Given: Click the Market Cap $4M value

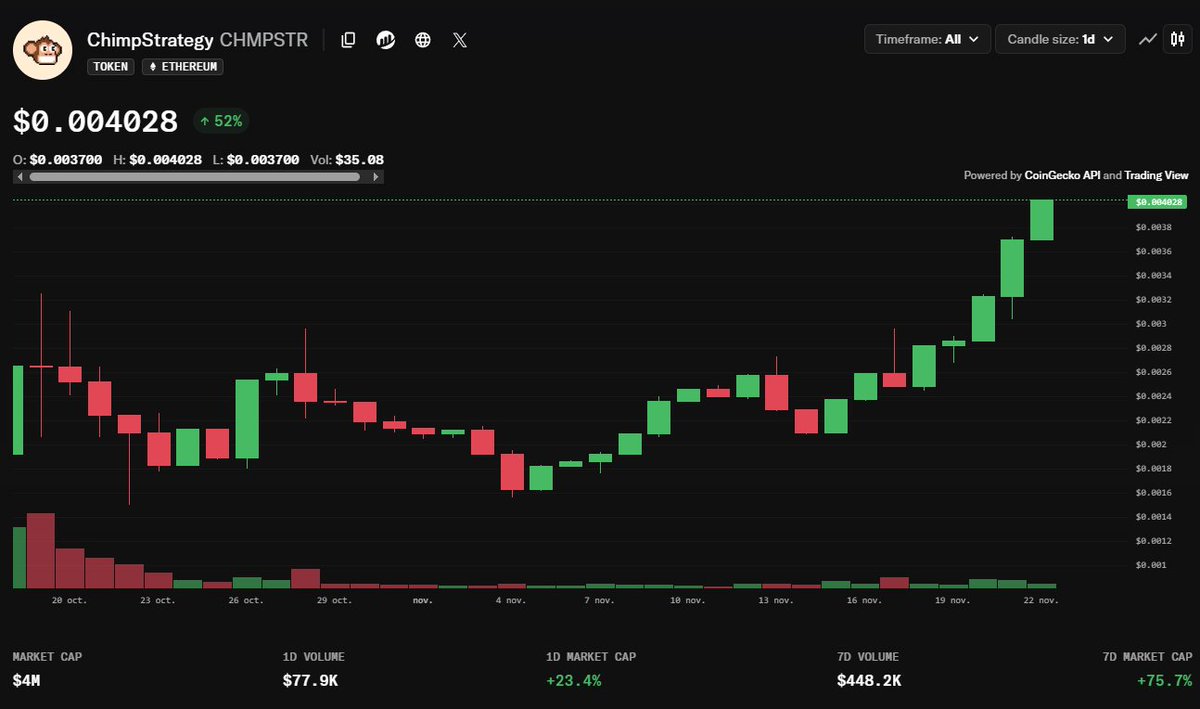Looking at the screenshot, I should 28,681.
